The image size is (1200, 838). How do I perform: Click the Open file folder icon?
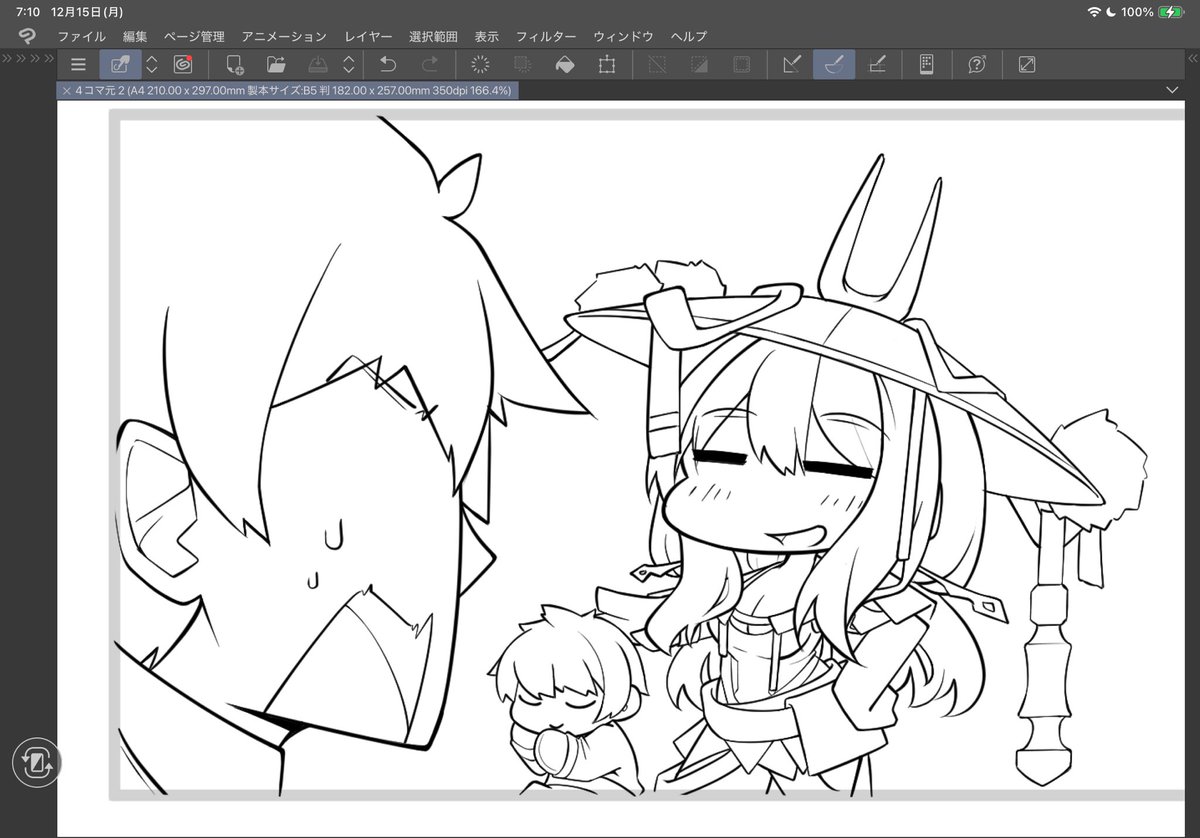(x=277, y=65)
